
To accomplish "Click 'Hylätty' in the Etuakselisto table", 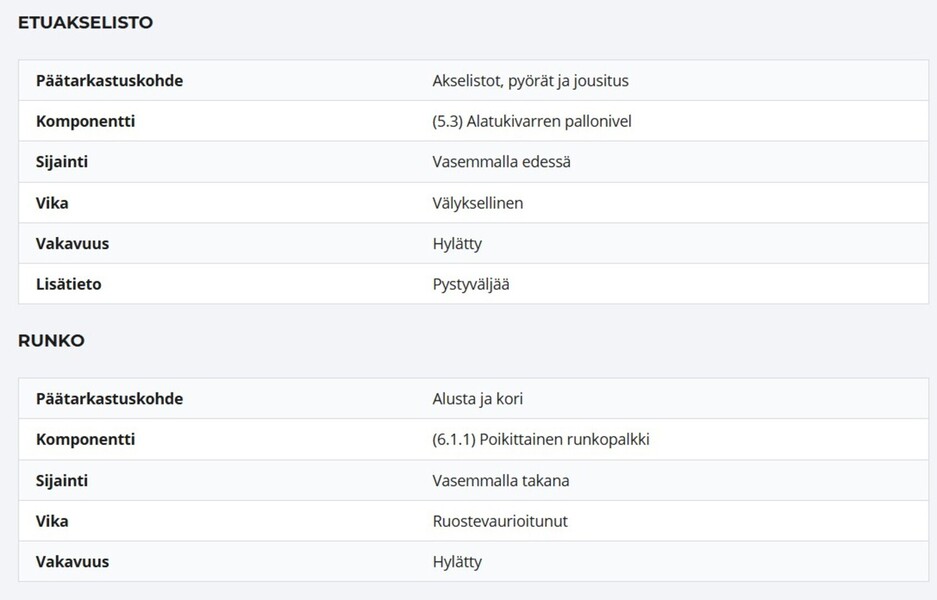I will point(457,244).
